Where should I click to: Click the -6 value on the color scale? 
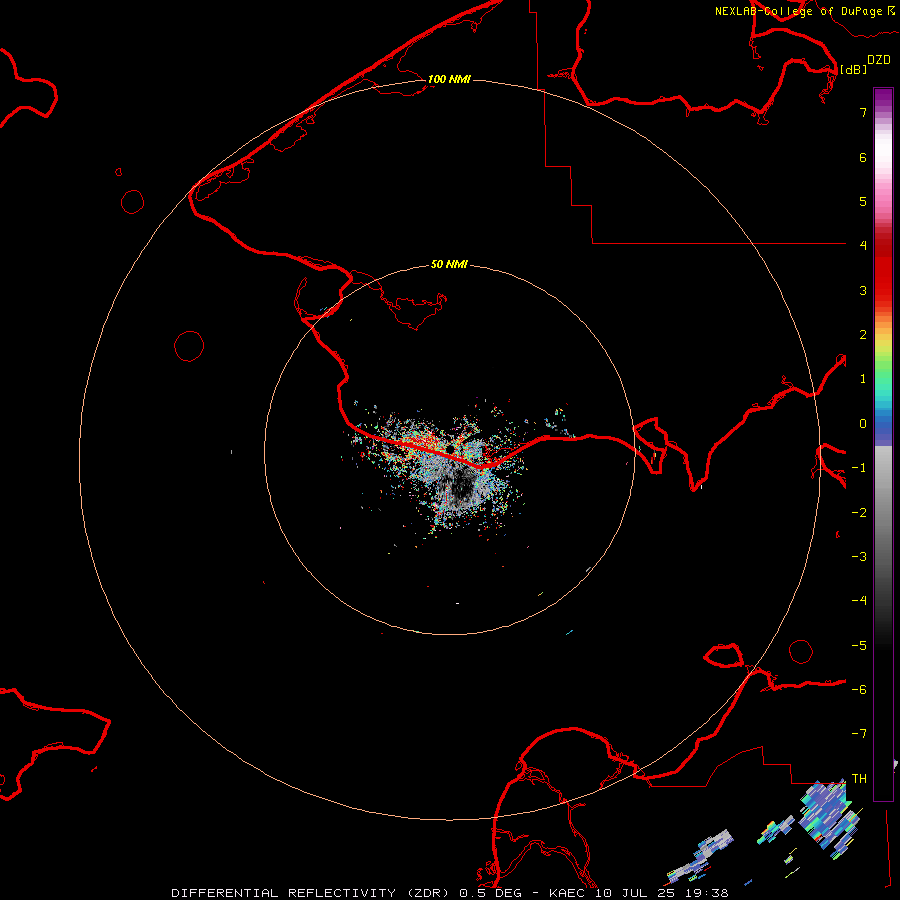[859, 690]
